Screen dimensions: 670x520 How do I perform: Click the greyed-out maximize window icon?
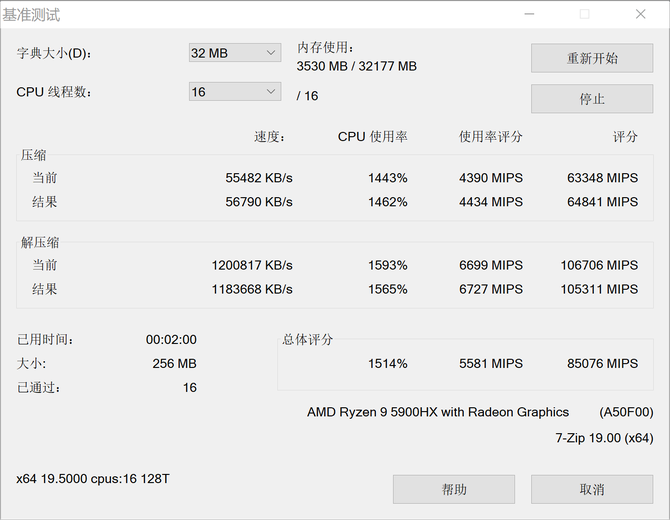(584, 14)
